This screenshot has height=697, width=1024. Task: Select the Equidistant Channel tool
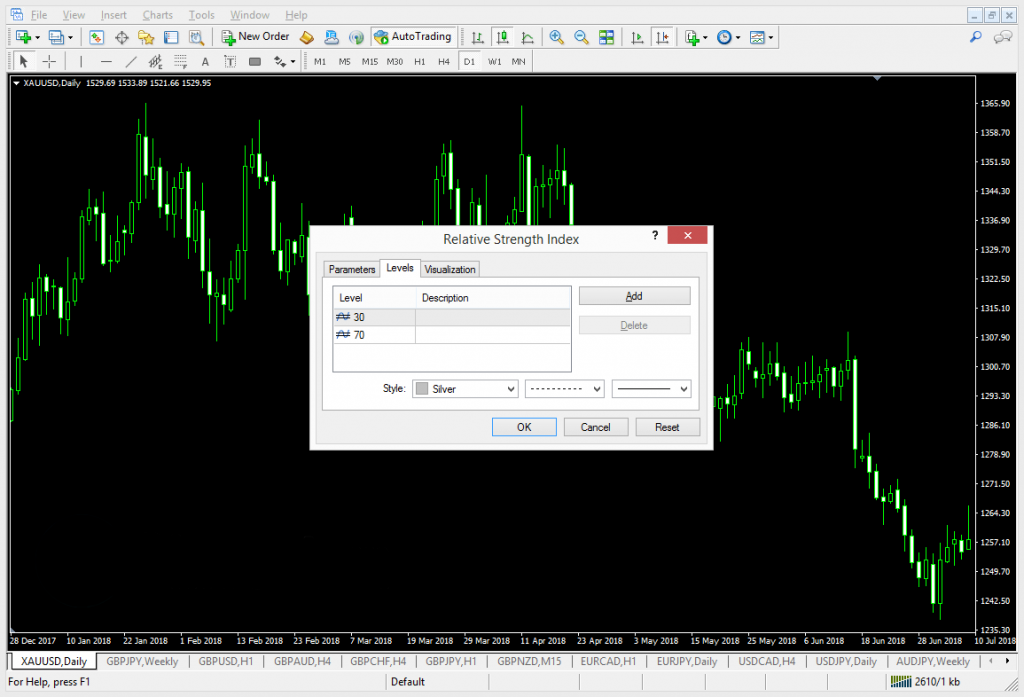[x=155, y=61]
